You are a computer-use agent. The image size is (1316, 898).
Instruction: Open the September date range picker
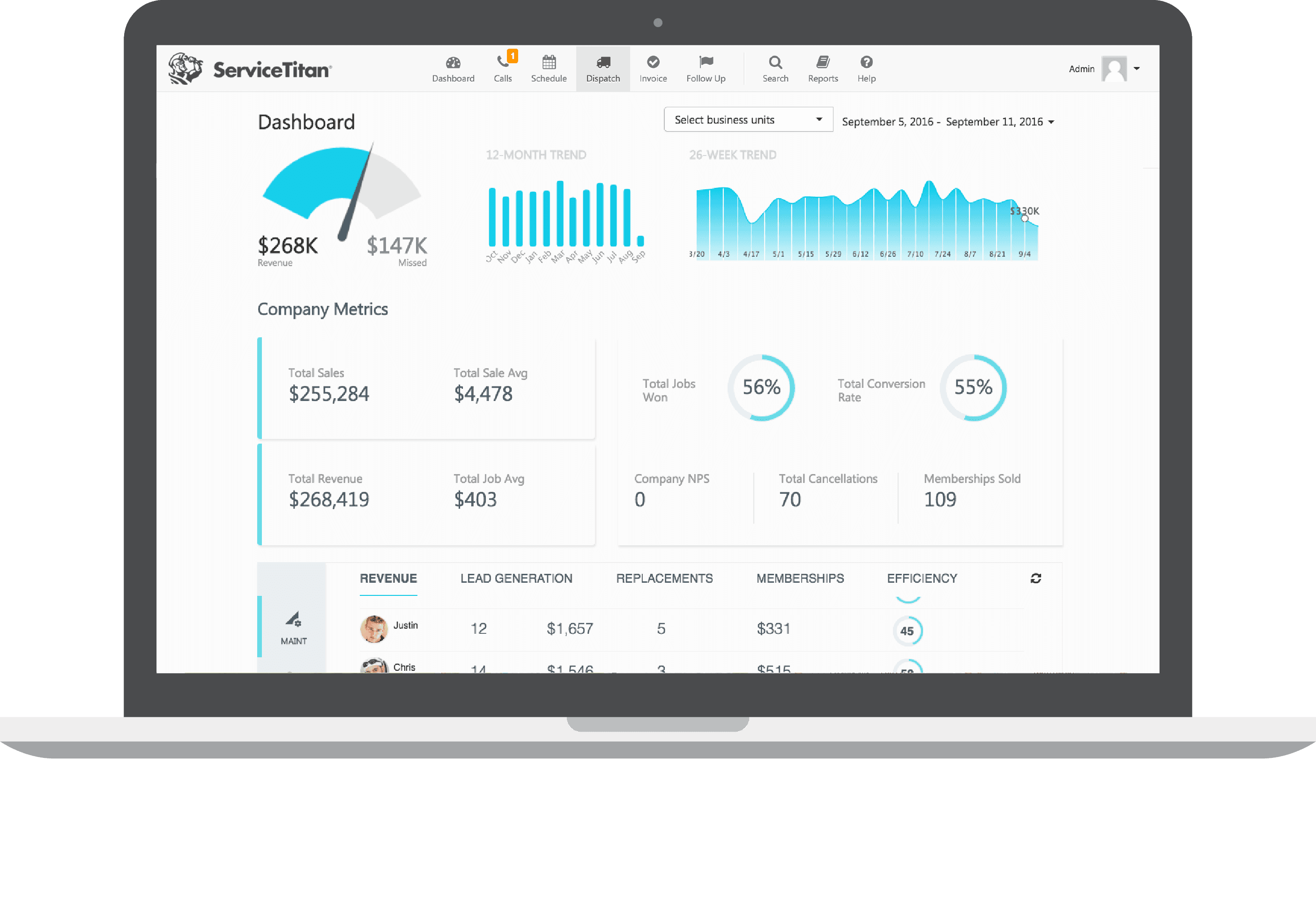947,122
